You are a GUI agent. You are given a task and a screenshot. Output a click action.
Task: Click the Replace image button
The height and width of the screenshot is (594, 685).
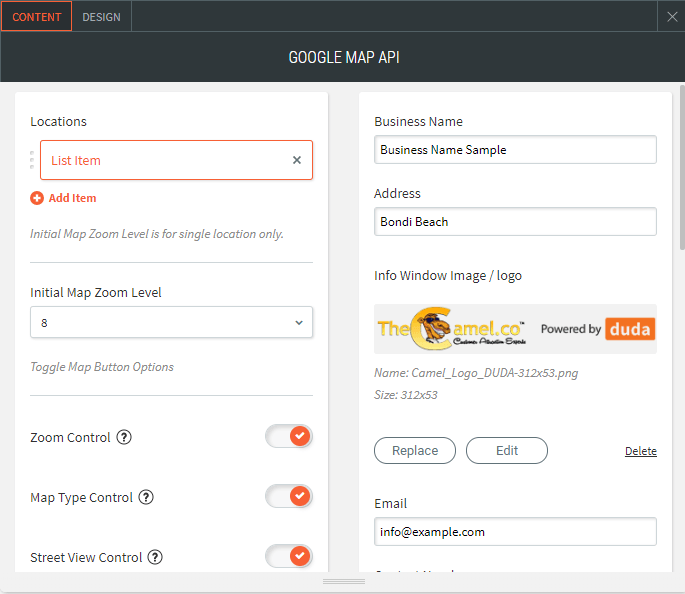pos(415,451)
